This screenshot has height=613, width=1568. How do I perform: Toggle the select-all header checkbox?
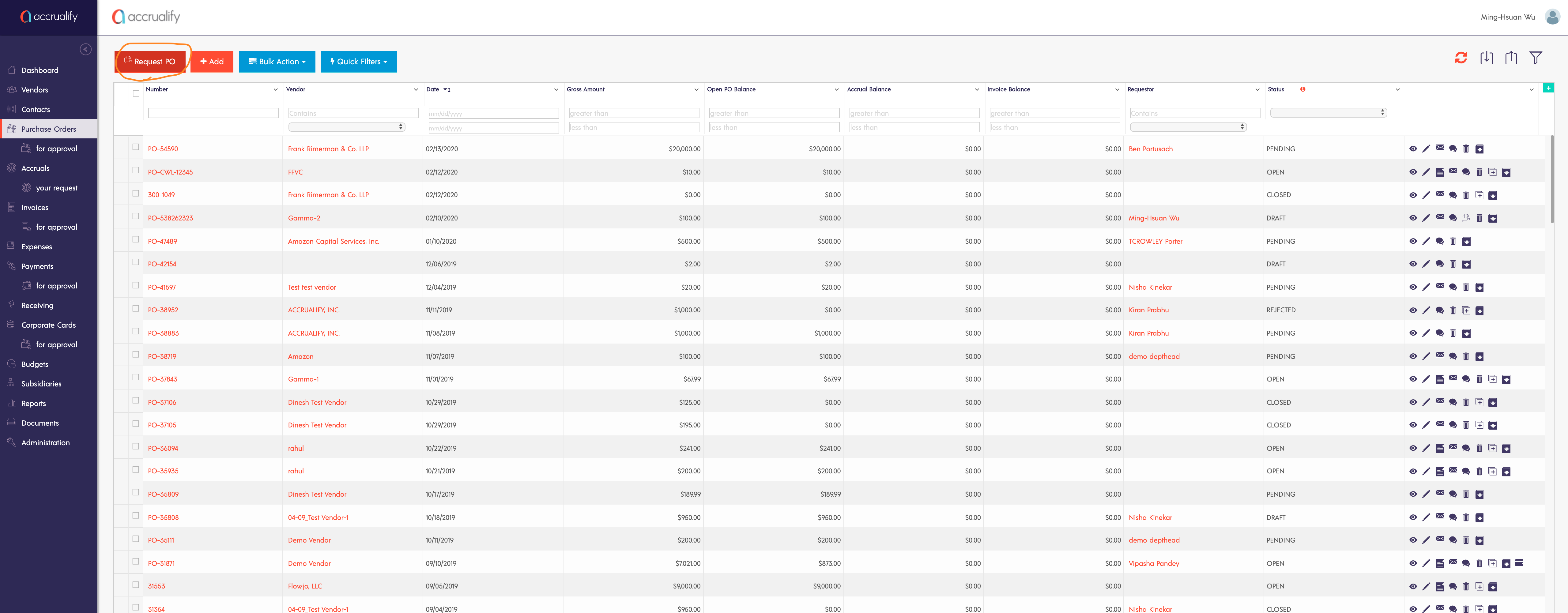tap(136, 93)
